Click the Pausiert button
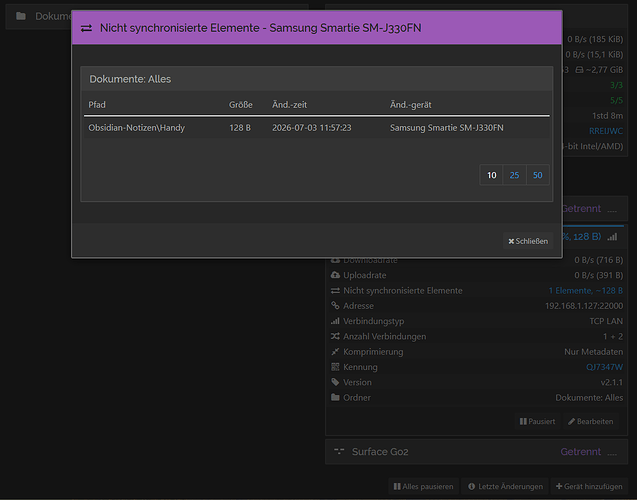This screenshot has width=637, height=500. [537, 421]
